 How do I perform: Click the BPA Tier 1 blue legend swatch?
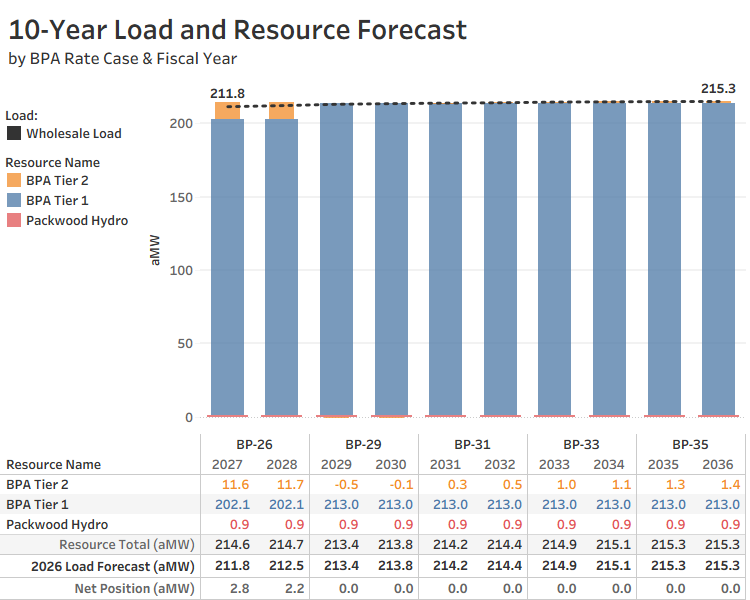click(x=14, y=200)
